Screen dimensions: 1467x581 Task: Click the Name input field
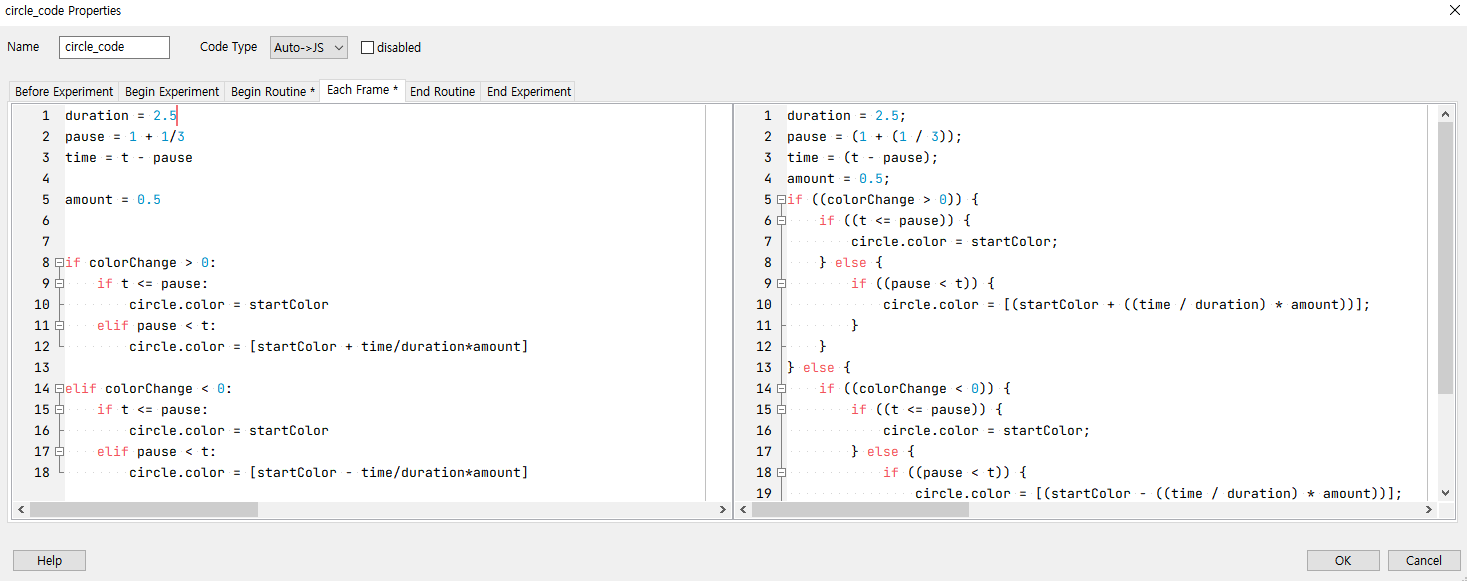tap(113, 46)
